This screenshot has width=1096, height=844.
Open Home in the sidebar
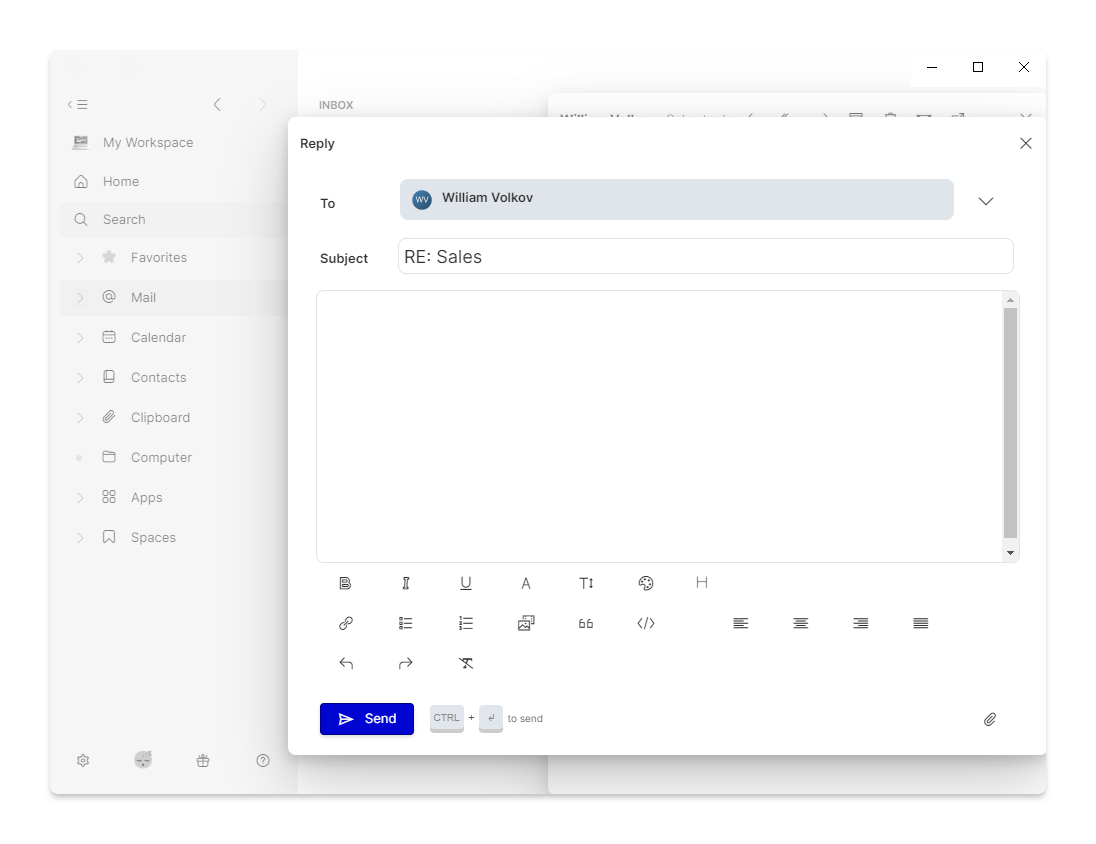121,181
